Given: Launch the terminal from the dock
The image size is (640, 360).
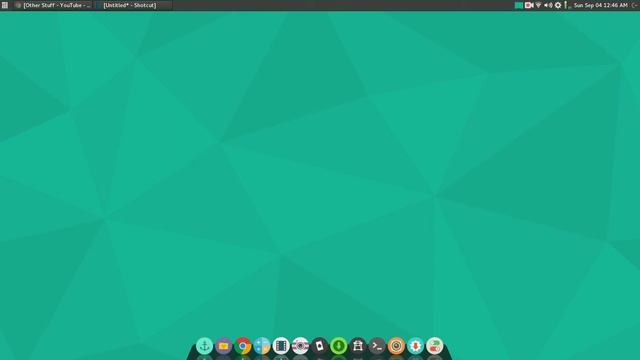Looking at the screenshot, I should (377, 346).
